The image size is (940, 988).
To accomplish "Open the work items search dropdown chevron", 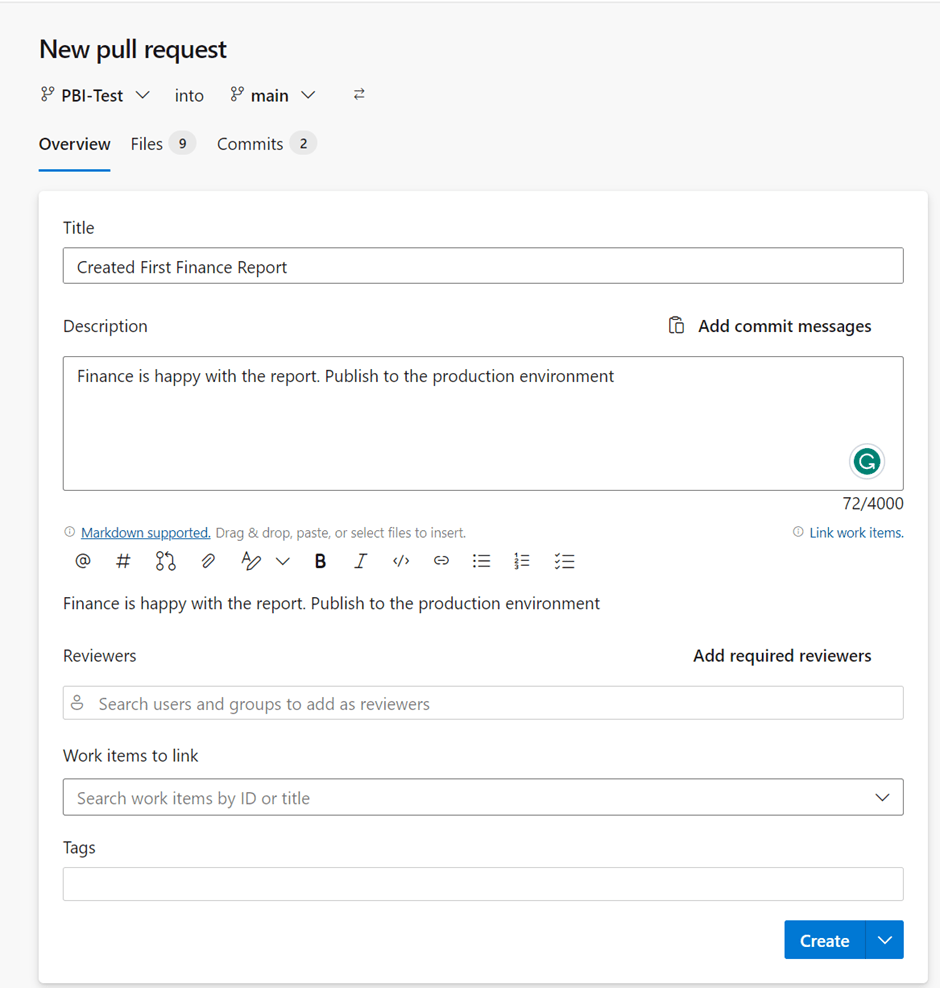I will tap(882, 797).
